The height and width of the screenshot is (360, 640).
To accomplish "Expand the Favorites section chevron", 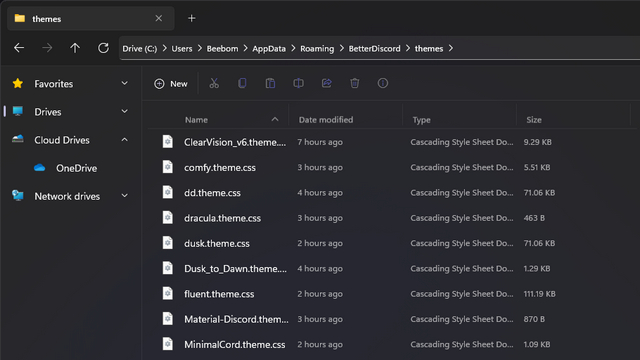I will [124, 83].
